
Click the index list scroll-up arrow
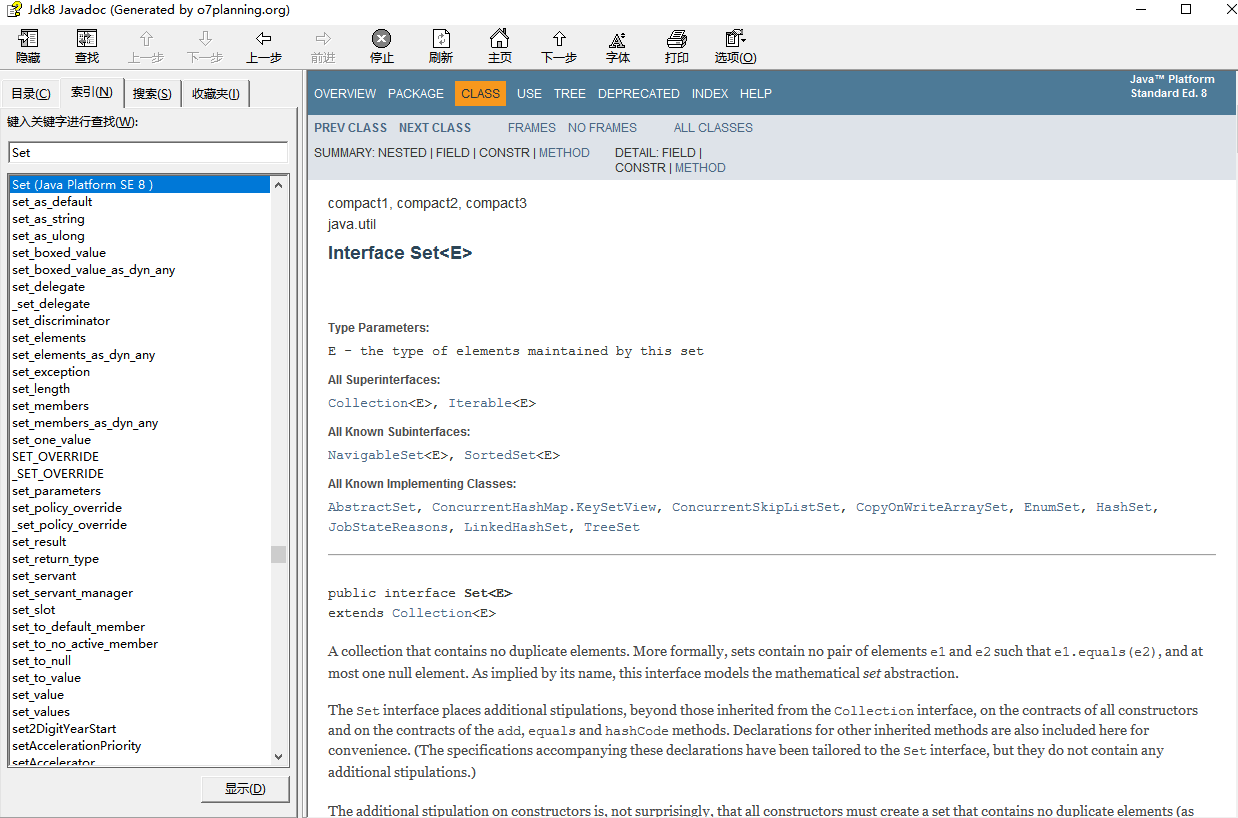click(x=279, y=184)
